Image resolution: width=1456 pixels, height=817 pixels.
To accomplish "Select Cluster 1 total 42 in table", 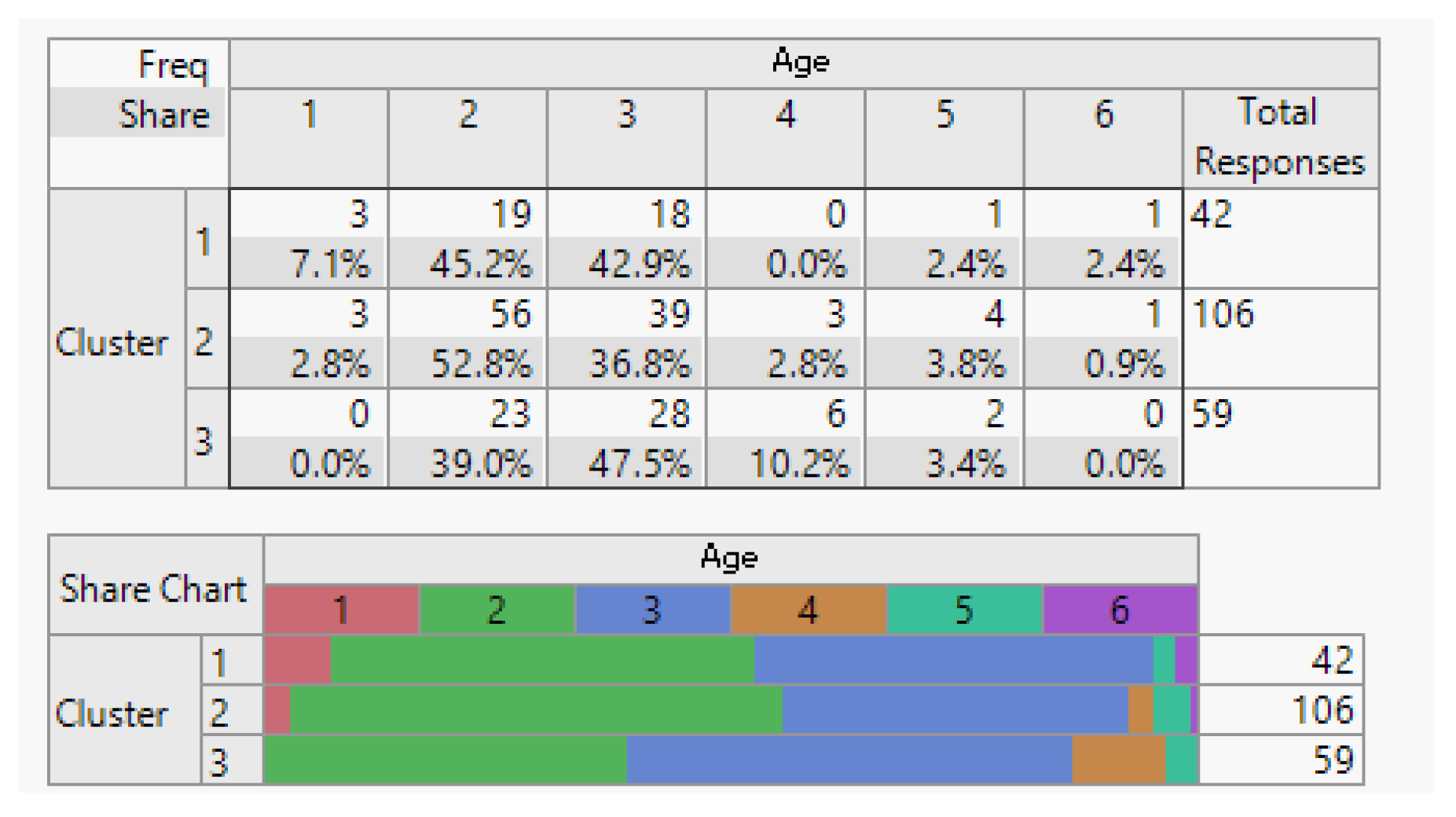I will pyautogui.click(x=1212, y=214).
